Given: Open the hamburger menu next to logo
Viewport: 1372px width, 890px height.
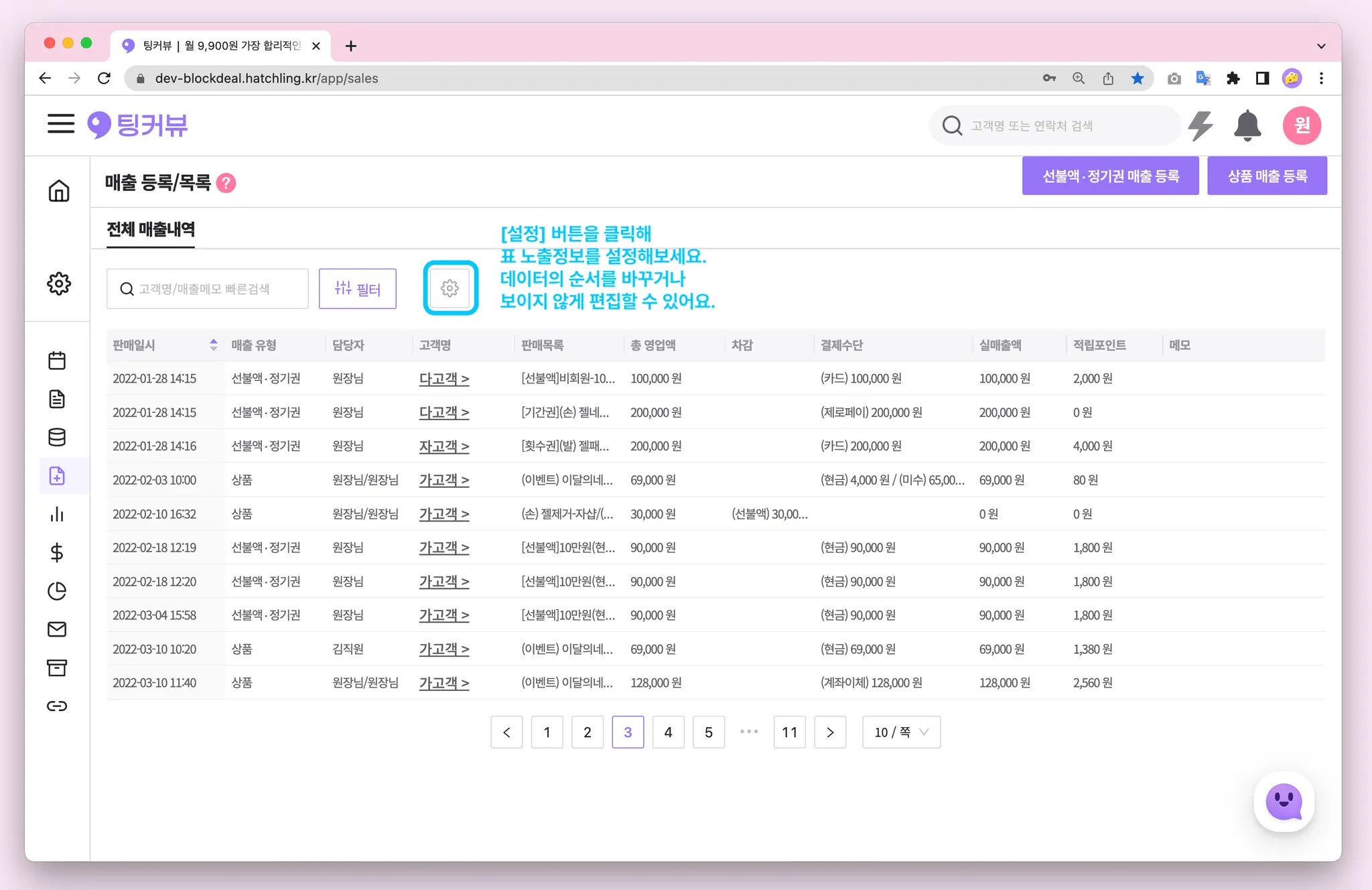Looking at the screenshot, I should [x=60, y=124].
